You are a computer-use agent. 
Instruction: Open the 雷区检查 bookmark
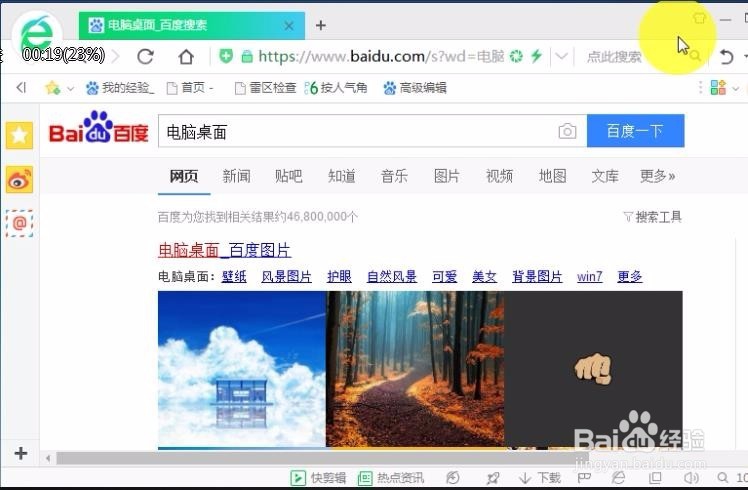tap(265, 87)
